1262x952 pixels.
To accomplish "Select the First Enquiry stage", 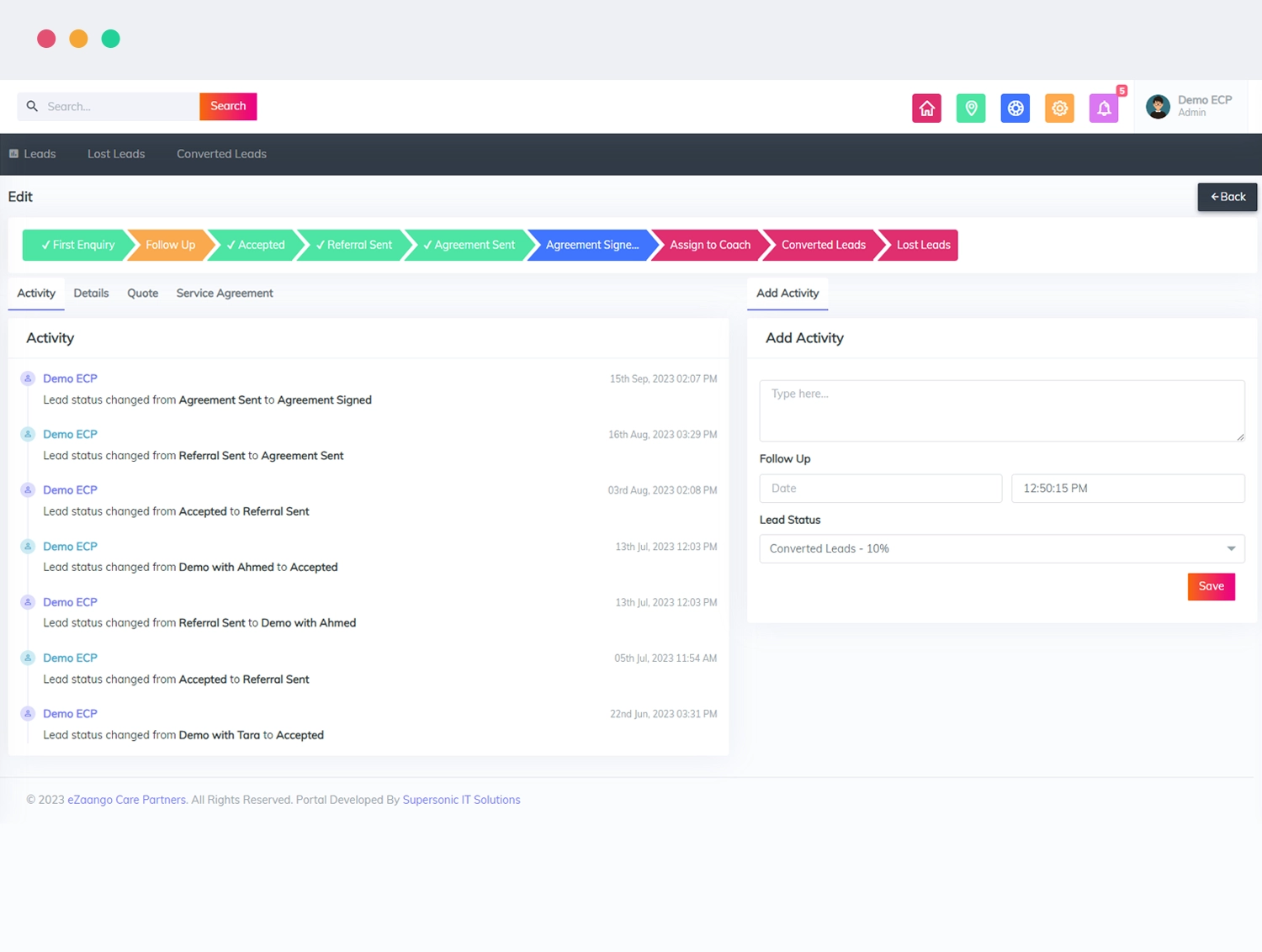I will [77, 245].
